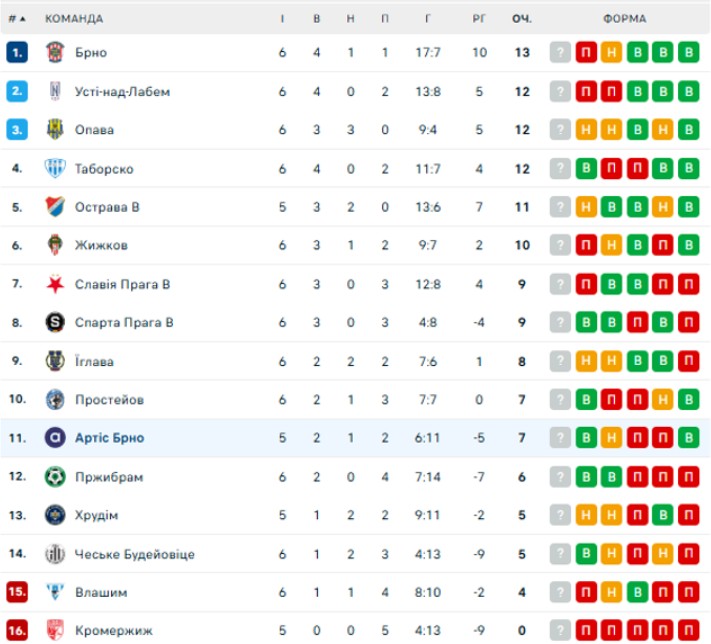This screenshot has width=711, height=644.
Task: Open the Кромержиж club crest
Action: point(54,631)
